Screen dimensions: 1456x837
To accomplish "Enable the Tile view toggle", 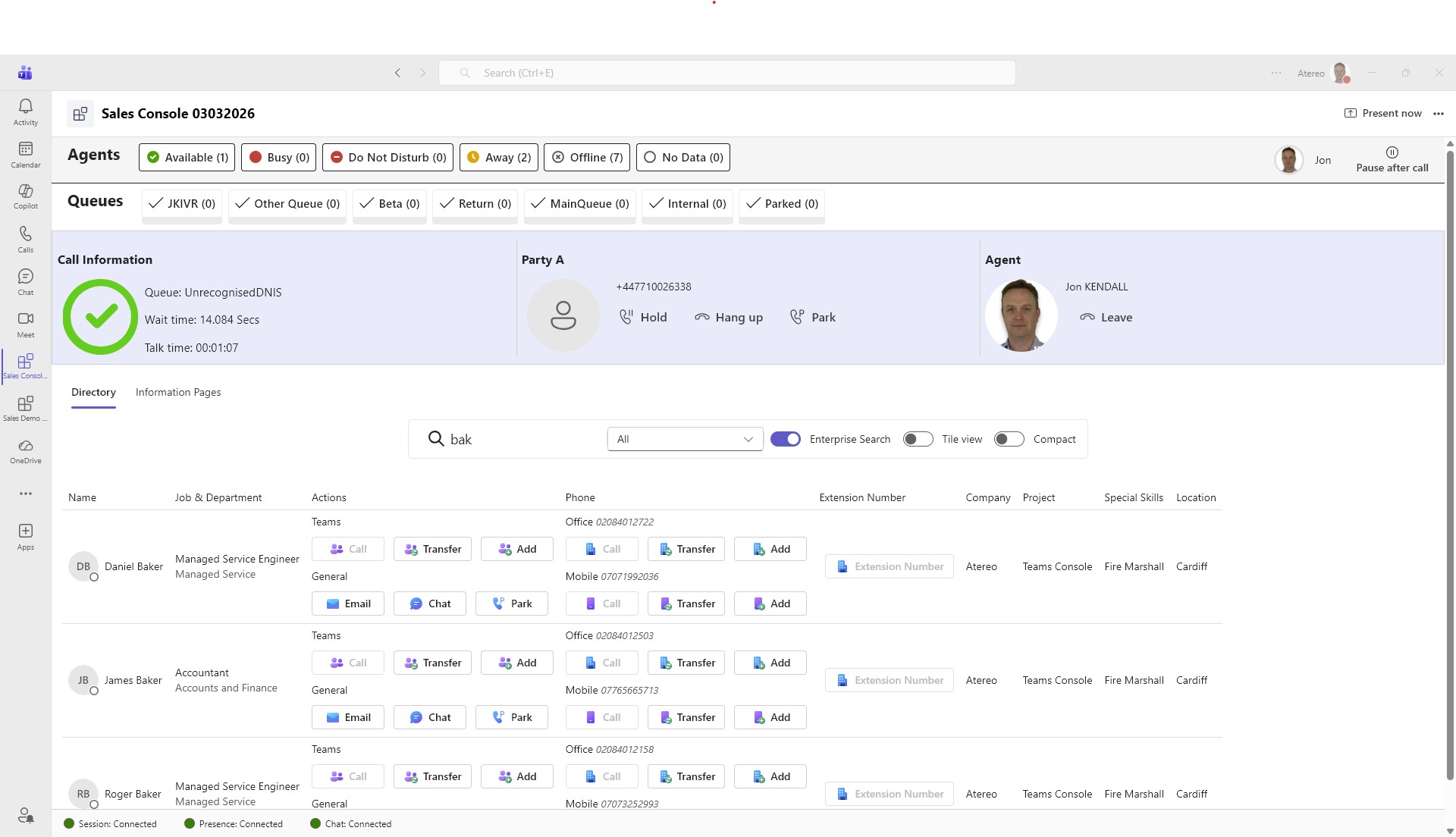I will pos(918,439).
